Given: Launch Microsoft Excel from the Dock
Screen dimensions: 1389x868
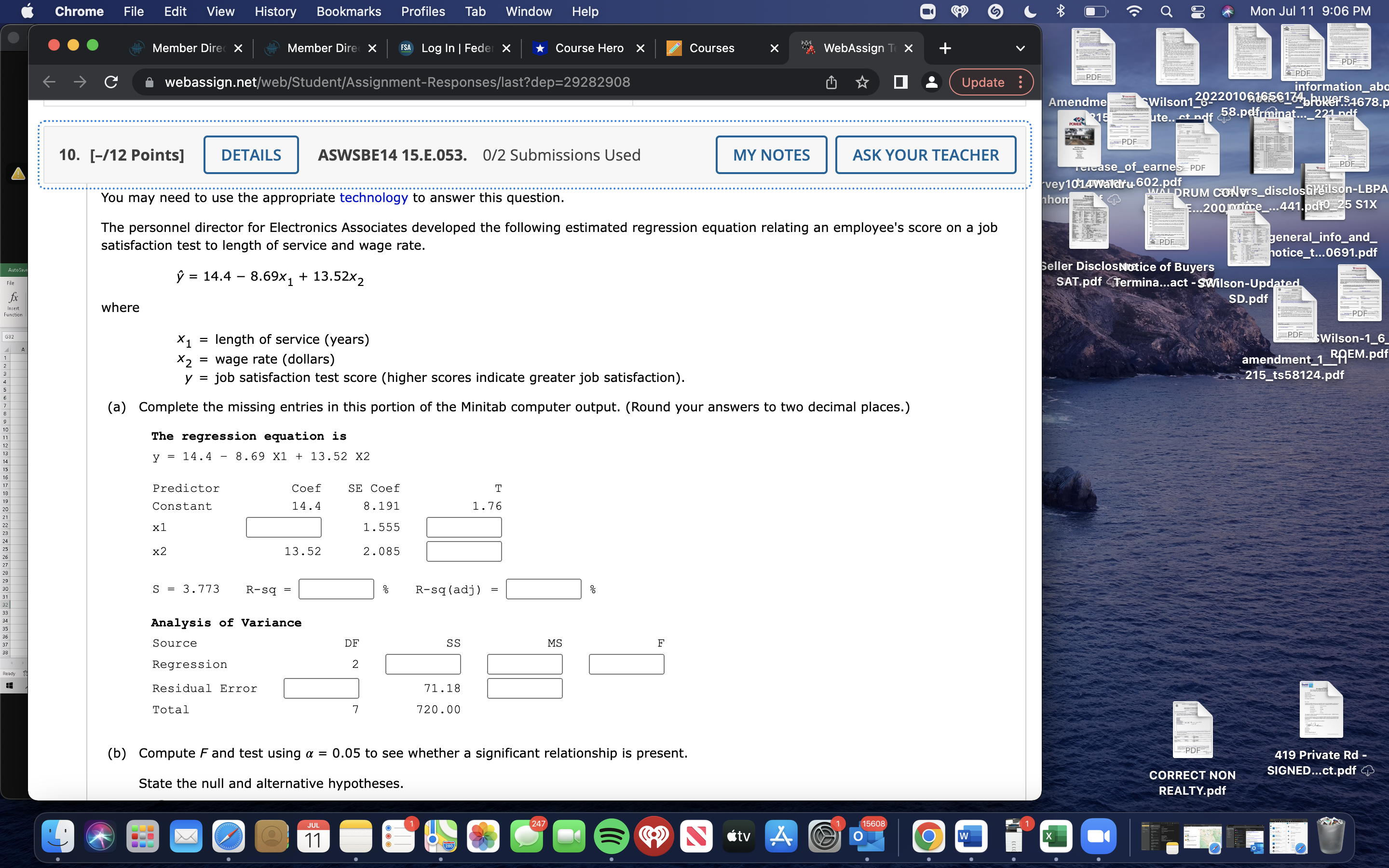Looking at the screenshot, I should (1056, 837).
